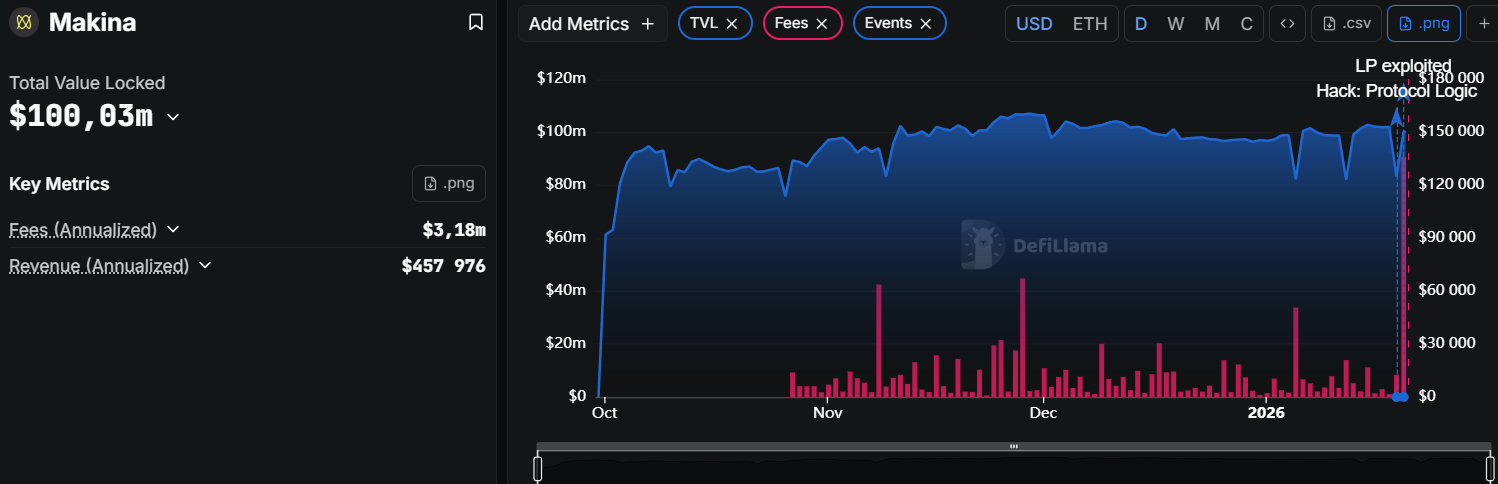Switch chart denomination to ETH
The width and height of the screenshot is (1498, 484).
1090,24
